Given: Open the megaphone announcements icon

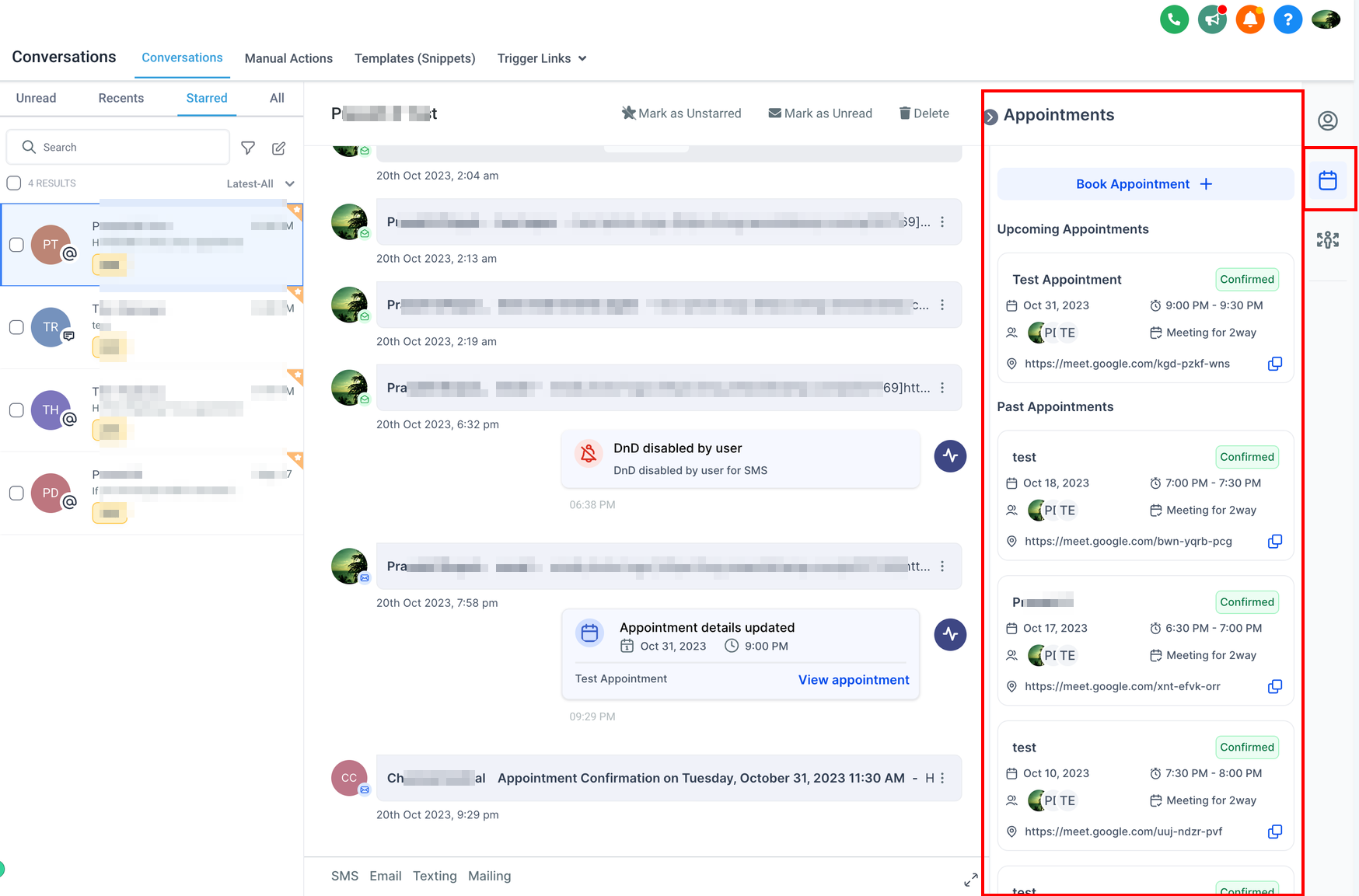Looking at the screenshot, I should 1212,19.
